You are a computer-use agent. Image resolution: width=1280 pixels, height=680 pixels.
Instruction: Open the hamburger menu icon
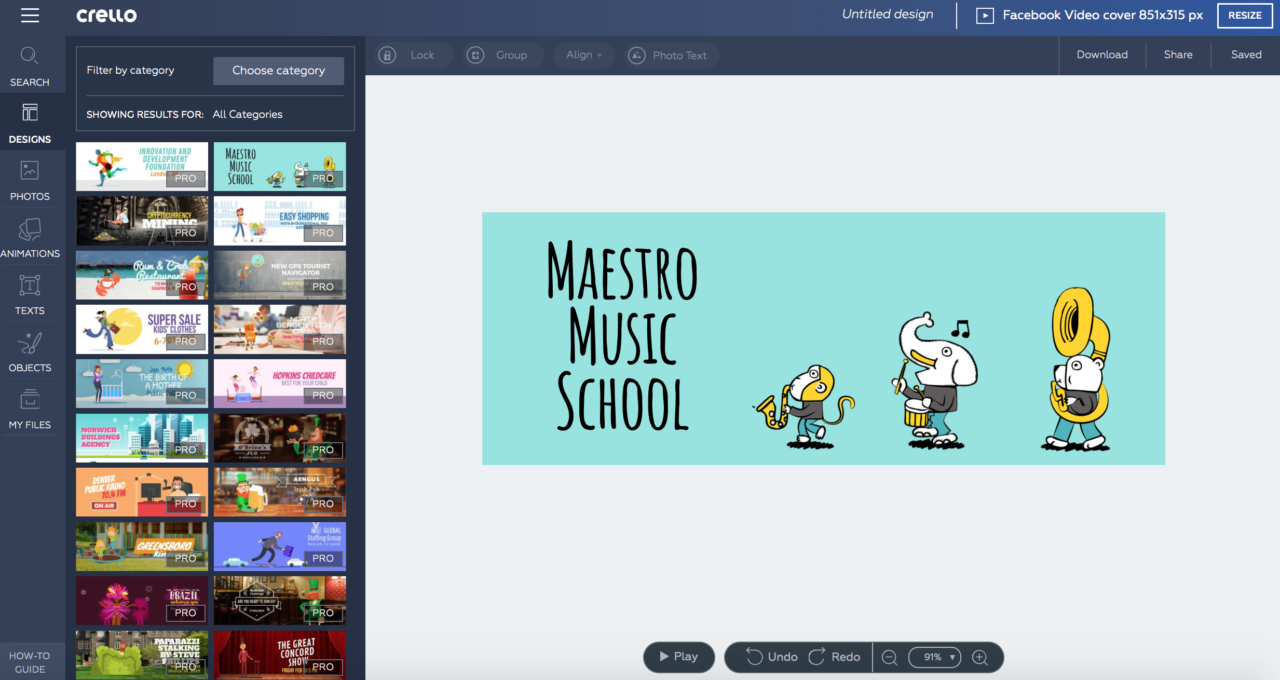click(30, 16)
